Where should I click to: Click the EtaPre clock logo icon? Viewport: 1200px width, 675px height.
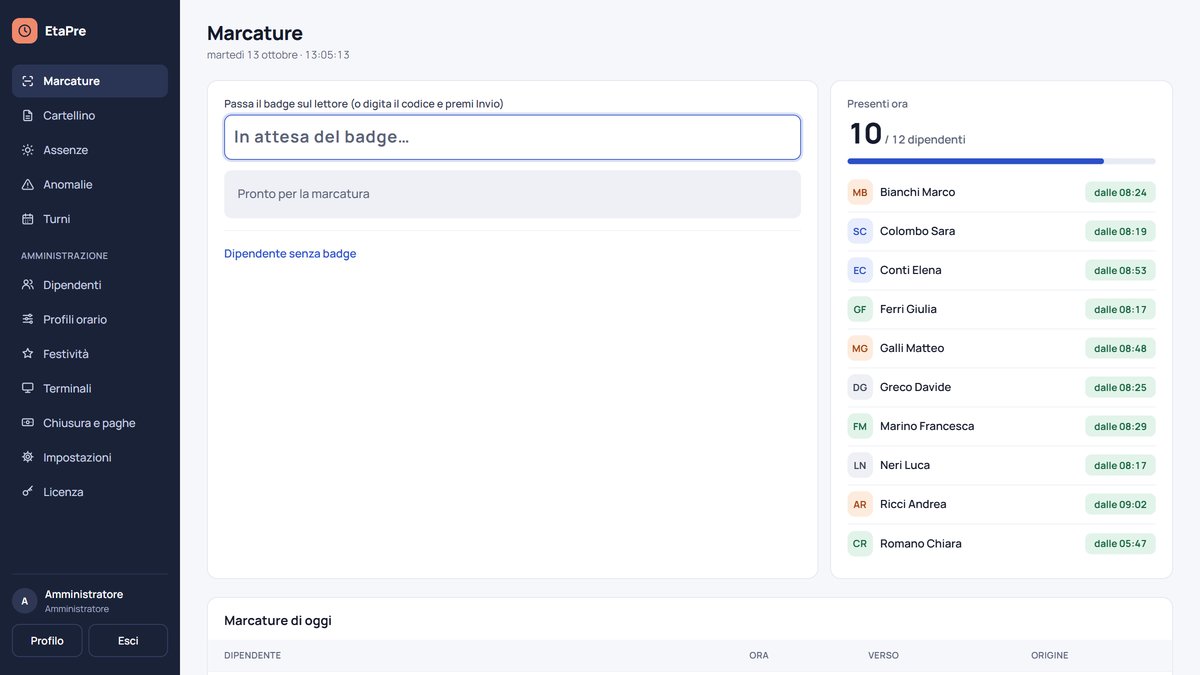point(25,31)
